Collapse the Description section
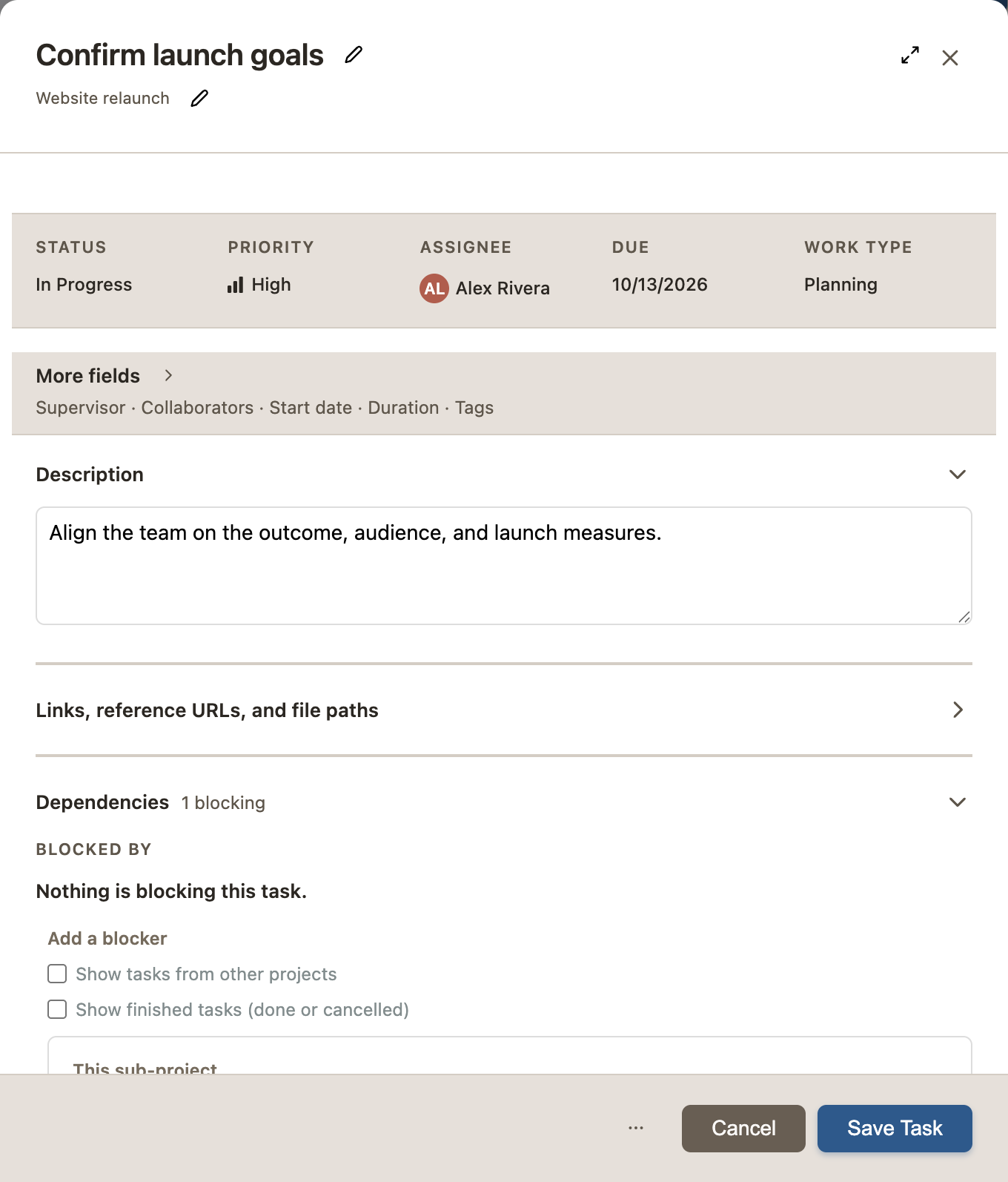1008x1182 pixels. 958,475
